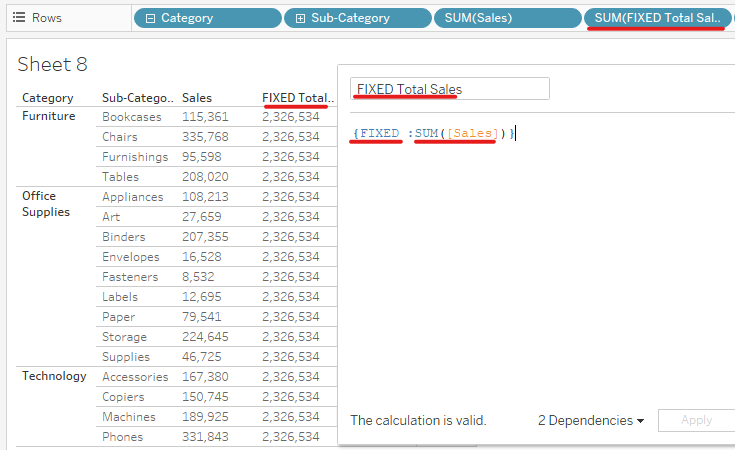The width and height of the screenshot is (735, 450).
Task: Collapse the Category pill using its minus icon
Action: pos(150,18)
